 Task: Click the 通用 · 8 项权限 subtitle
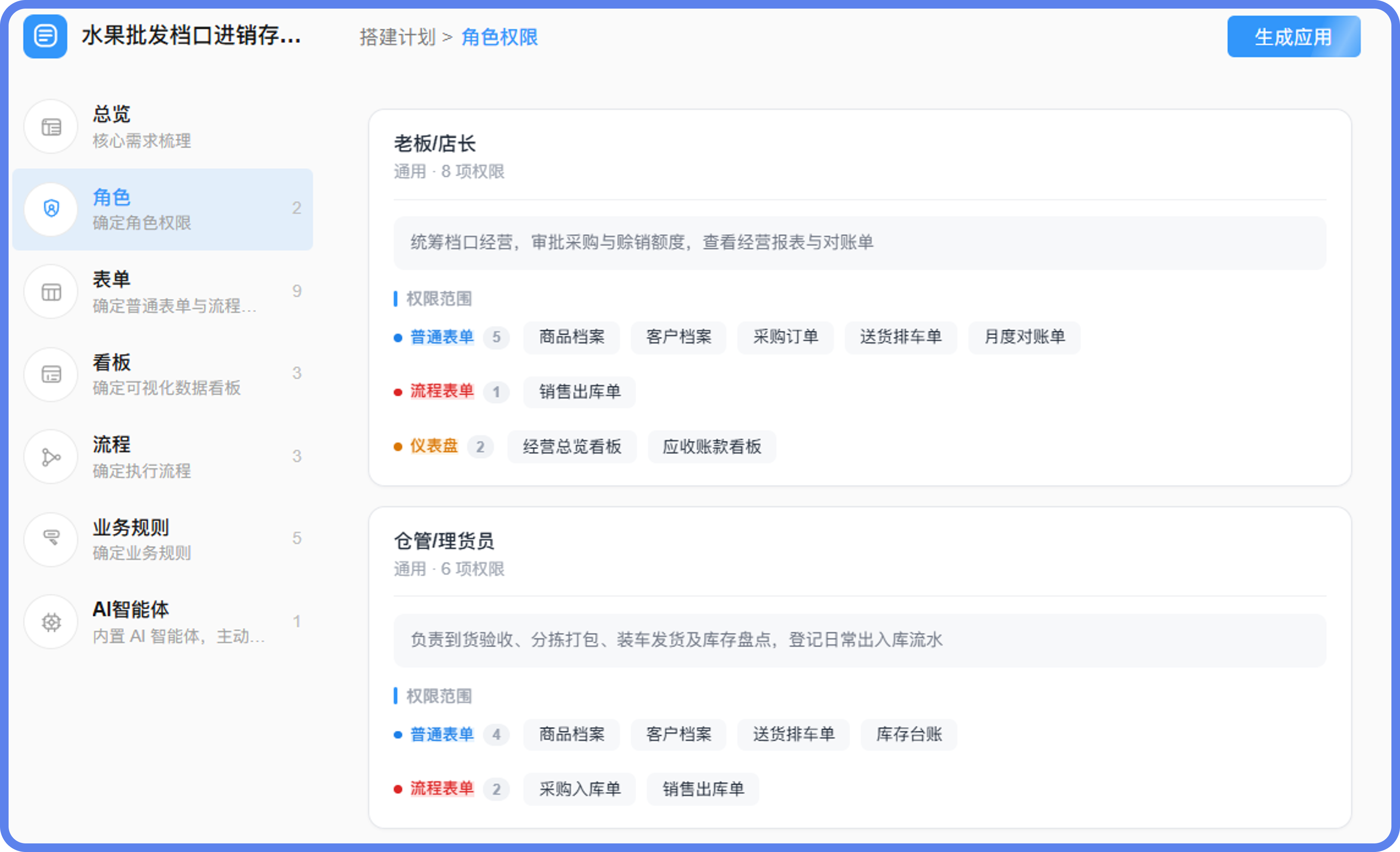click(x=449, y=172)
